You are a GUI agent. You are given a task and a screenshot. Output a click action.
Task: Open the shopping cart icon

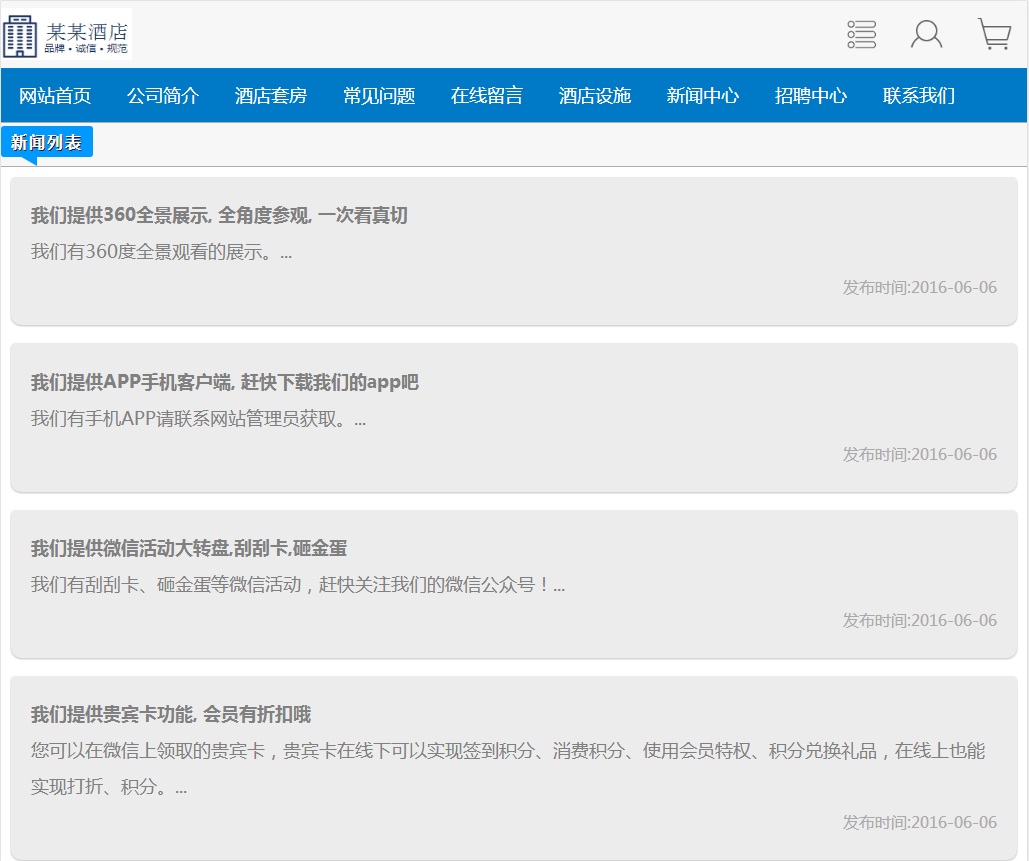pyautogui.click(x=994, y=33)
